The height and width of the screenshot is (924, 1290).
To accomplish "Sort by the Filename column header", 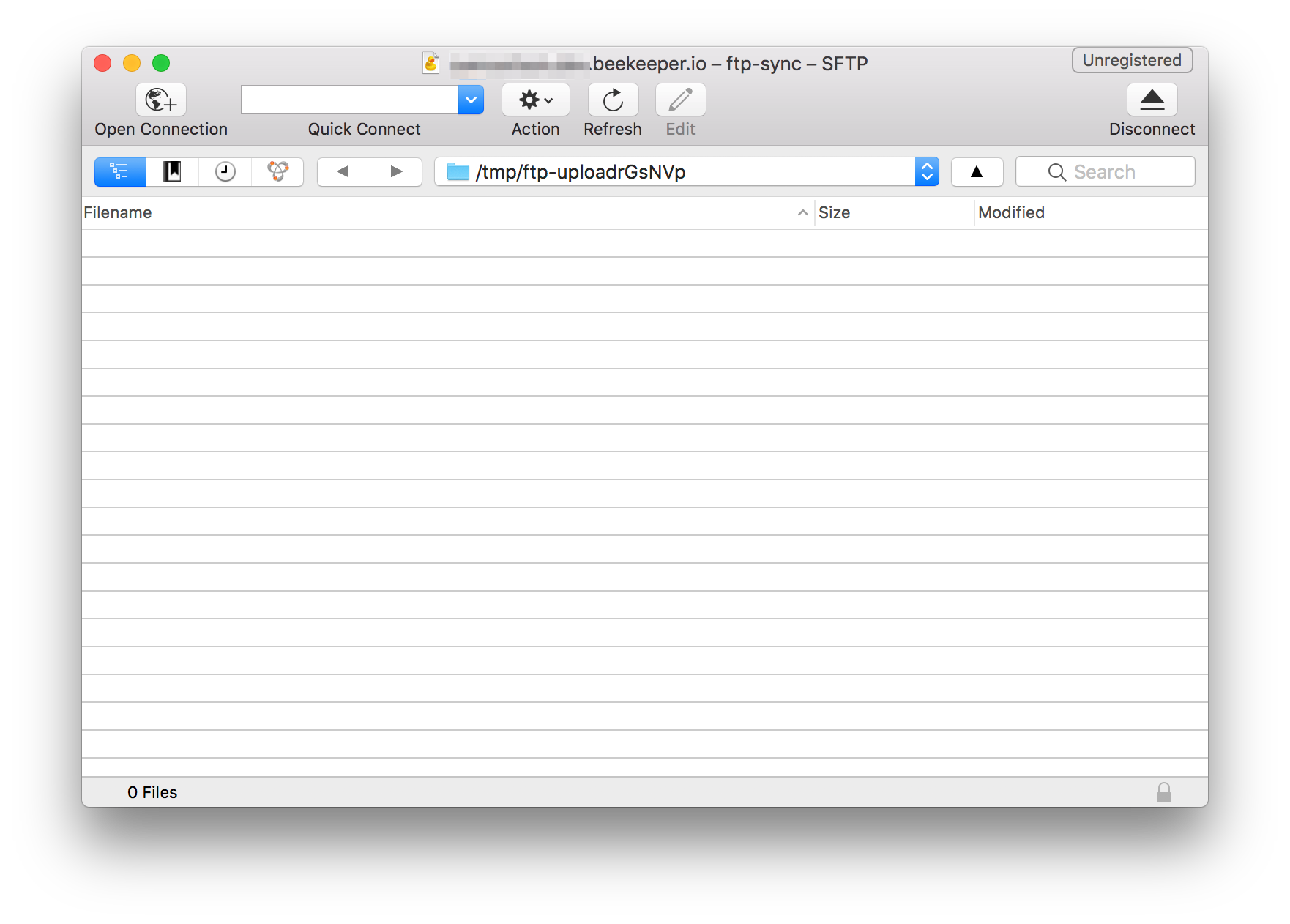I will (447, 212).
